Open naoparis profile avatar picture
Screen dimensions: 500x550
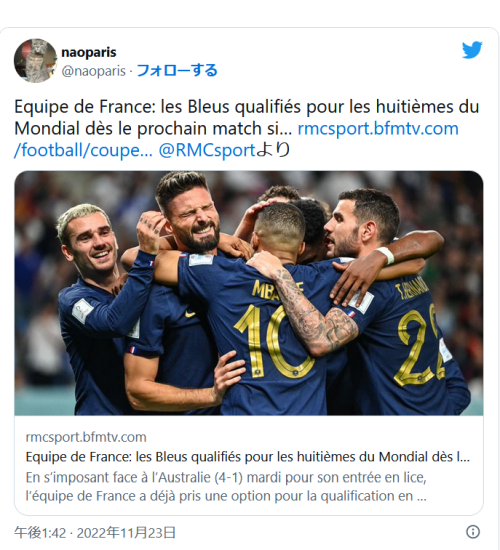(35, 61)
